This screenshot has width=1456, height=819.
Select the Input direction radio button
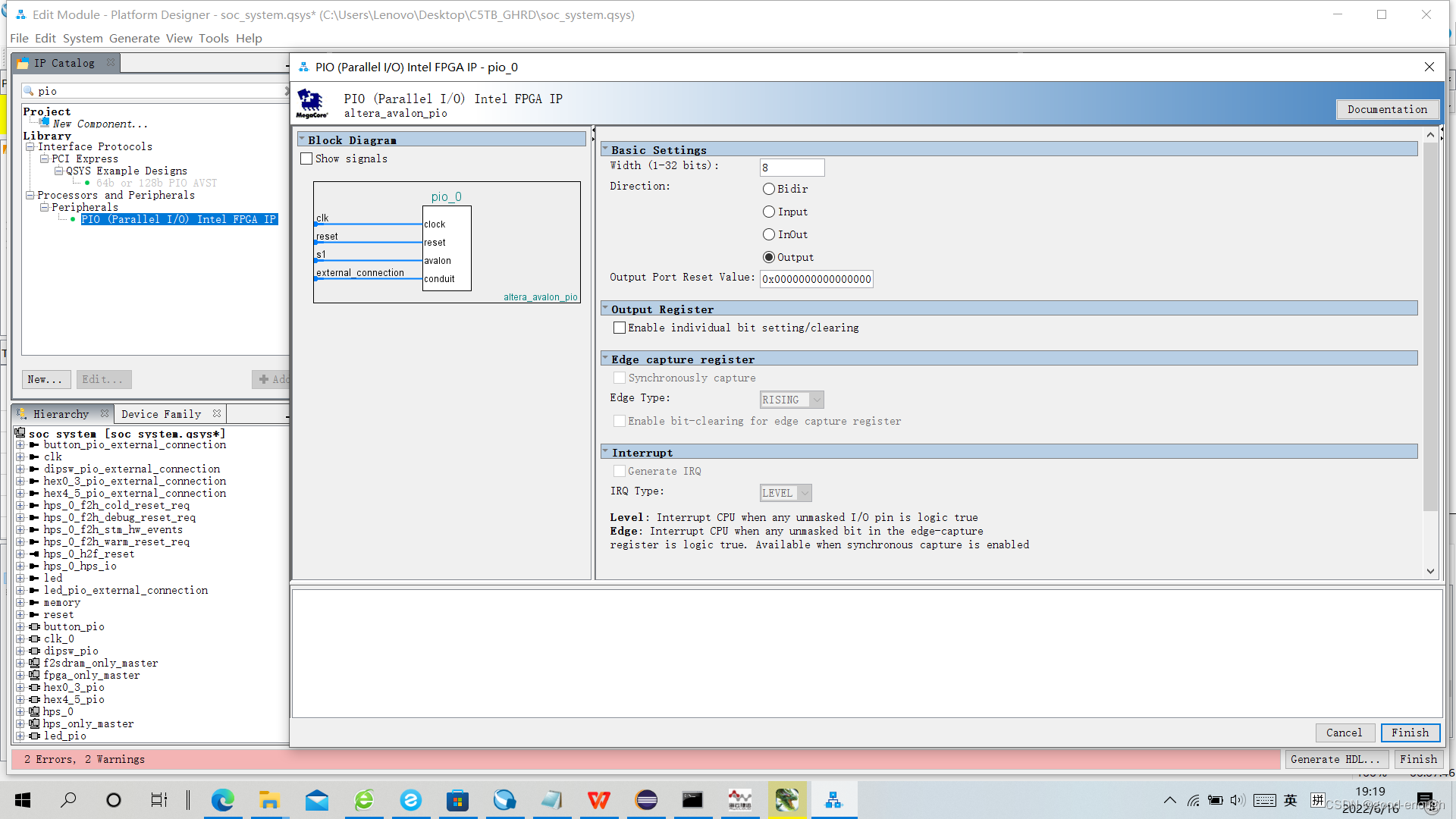(x=769, y=212)
